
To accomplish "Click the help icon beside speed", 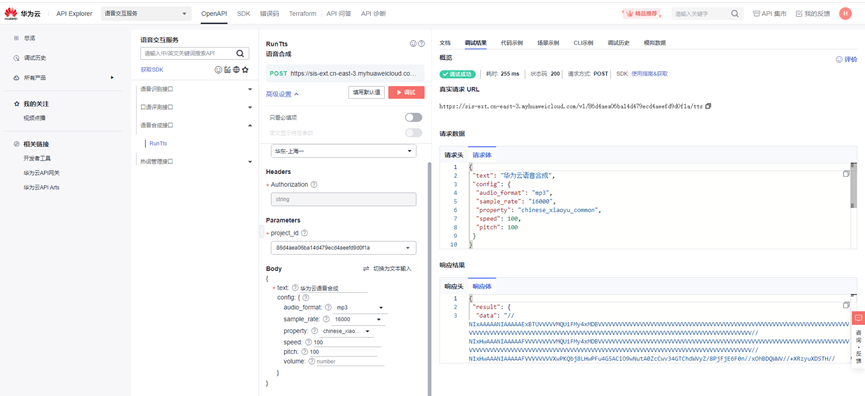I will (x=308, y=343).
